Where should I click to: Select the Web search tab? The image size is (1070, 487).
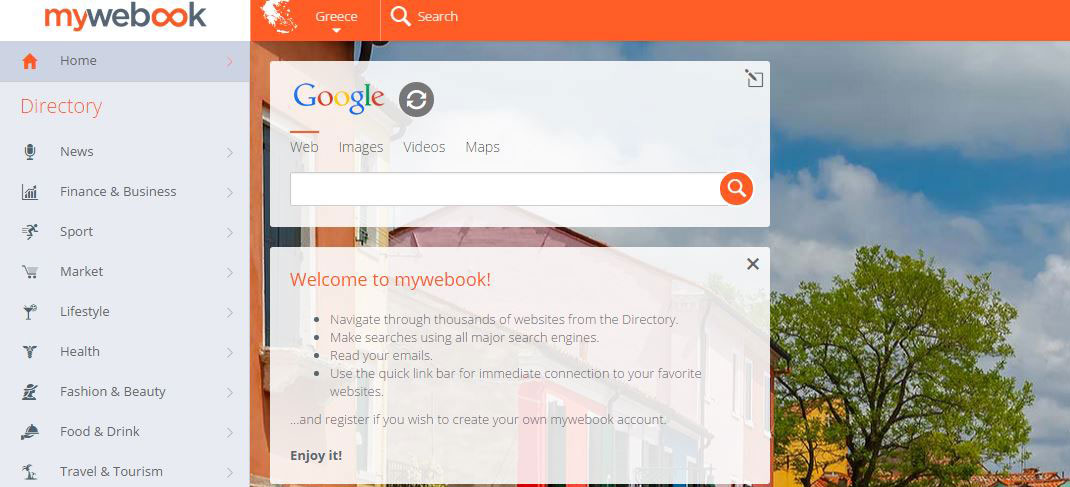[x=304, y=147]
